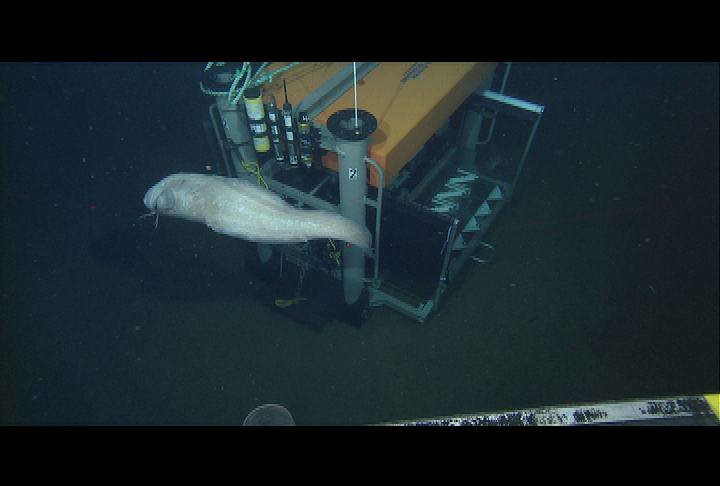Click the yellow rope knot beside the fish
Viewport: 720px width, 486px height.
tap(257, 174)
